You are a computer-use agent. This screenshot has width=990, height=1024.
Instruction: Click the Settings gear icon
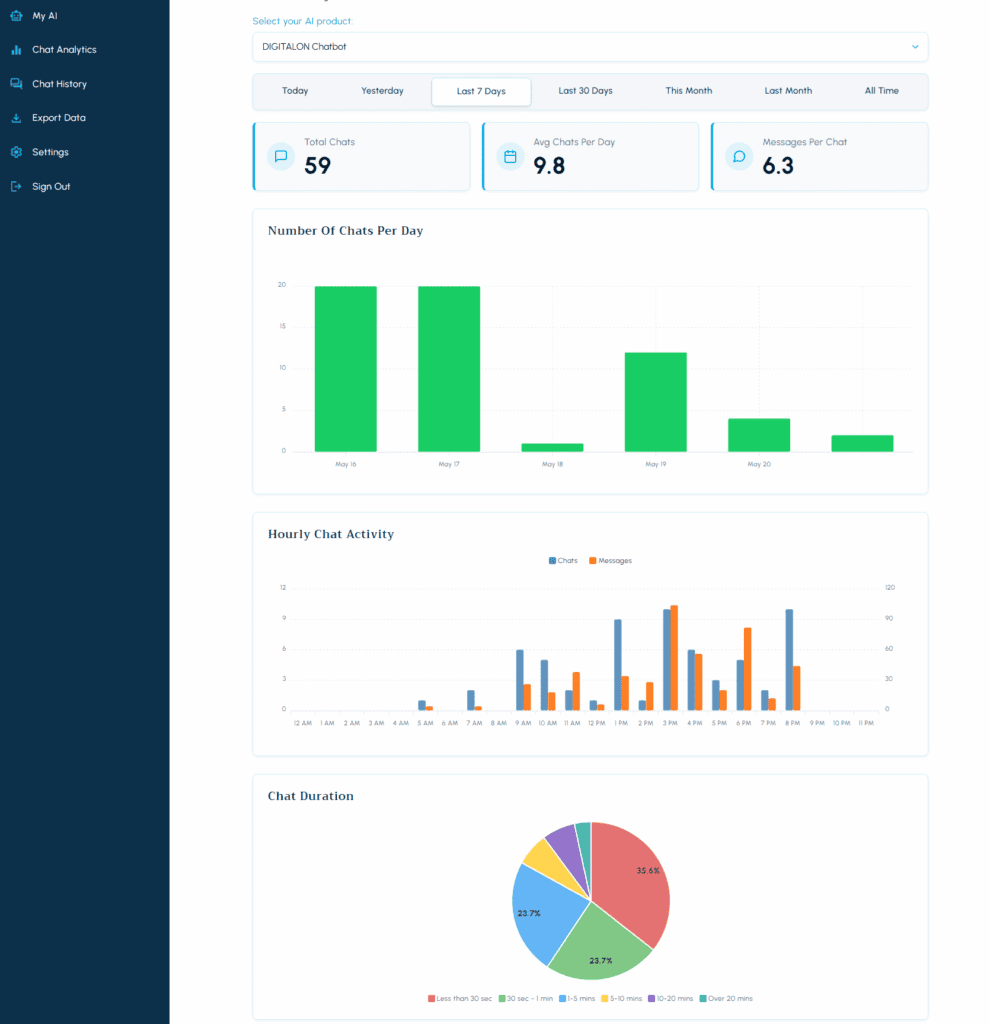[x=16, y=152]
